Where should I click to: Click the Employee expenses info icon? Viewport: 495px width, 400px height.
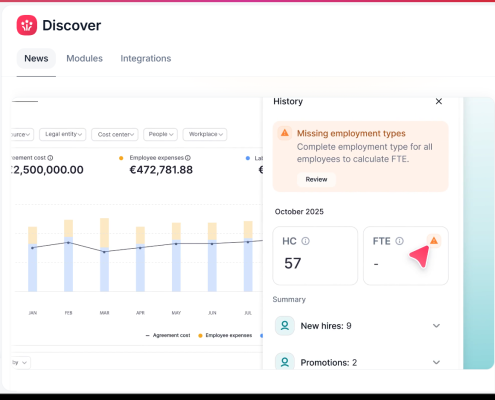coord(188,158)
